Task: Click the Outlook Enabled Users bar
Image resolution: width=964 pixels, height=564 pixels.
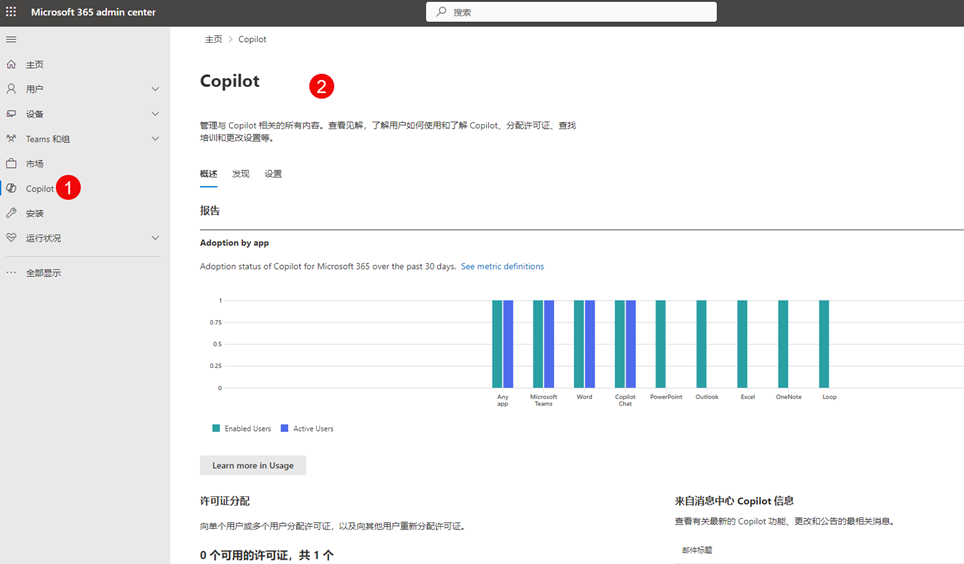Action: 701,344
